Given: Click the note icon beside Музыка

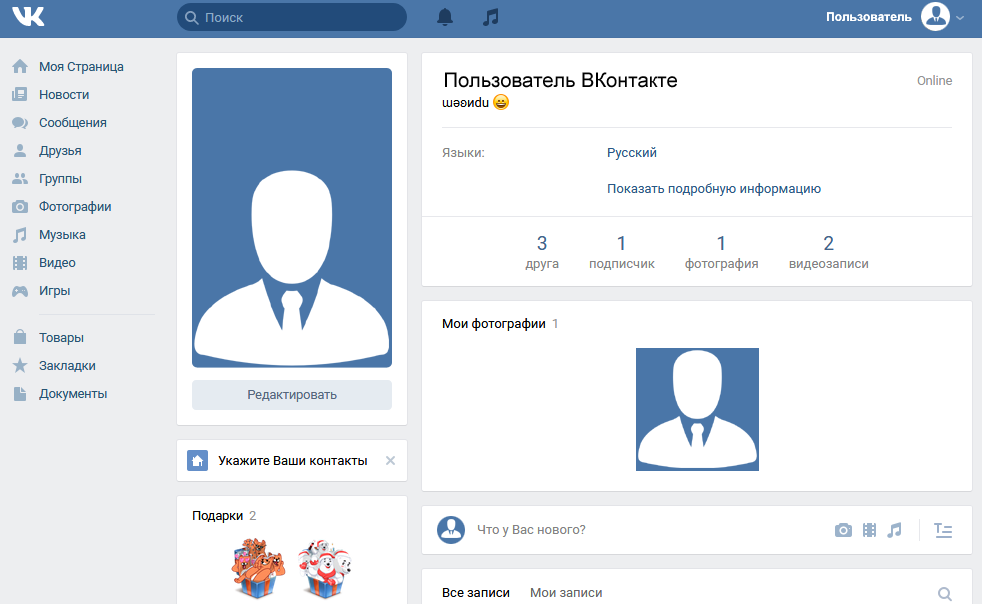Looking at the screenshot, I should (x=20, y=235).
